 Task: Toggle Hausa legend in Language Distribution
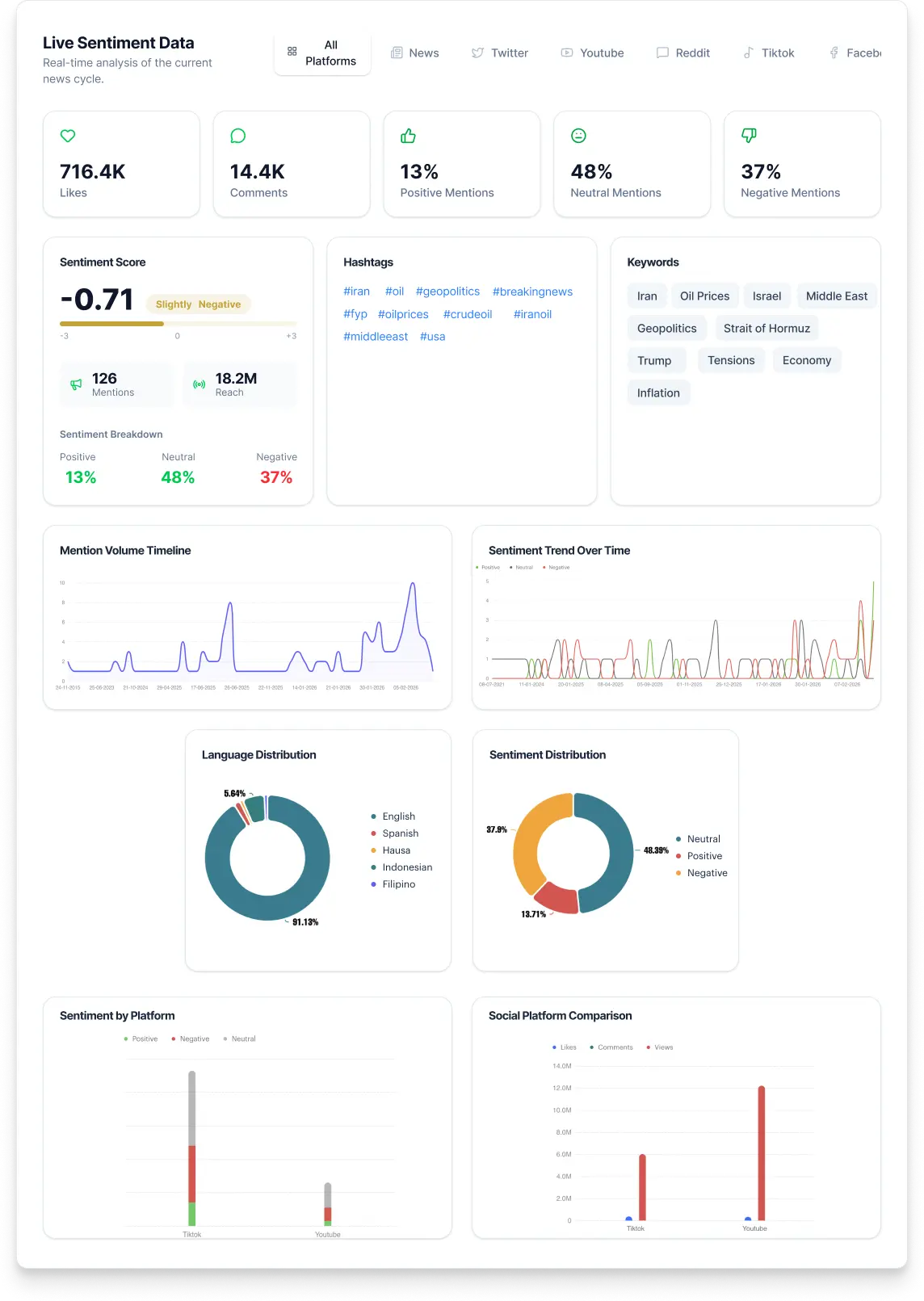point(396,850)
